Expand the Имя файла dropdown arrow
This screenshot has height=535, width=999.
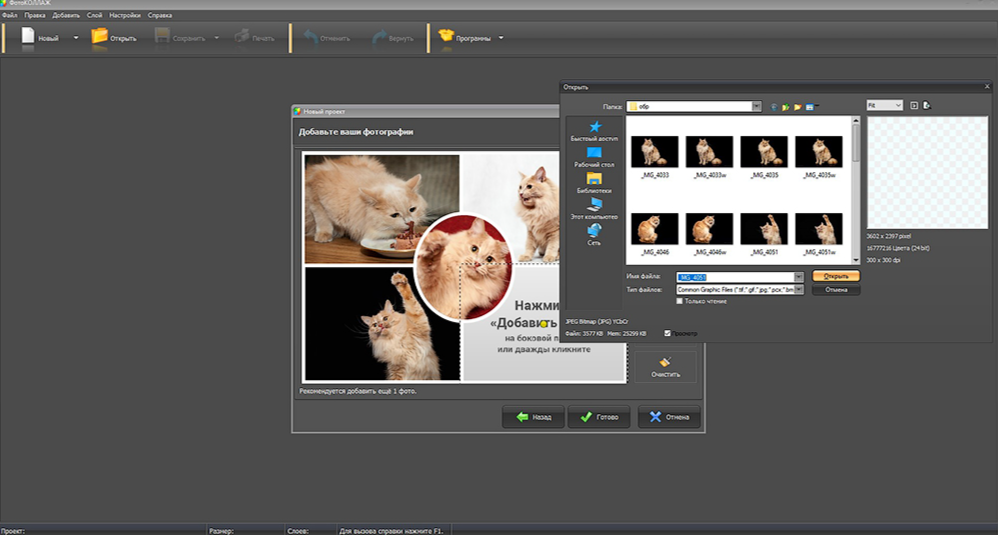click(x=798, y=277)
